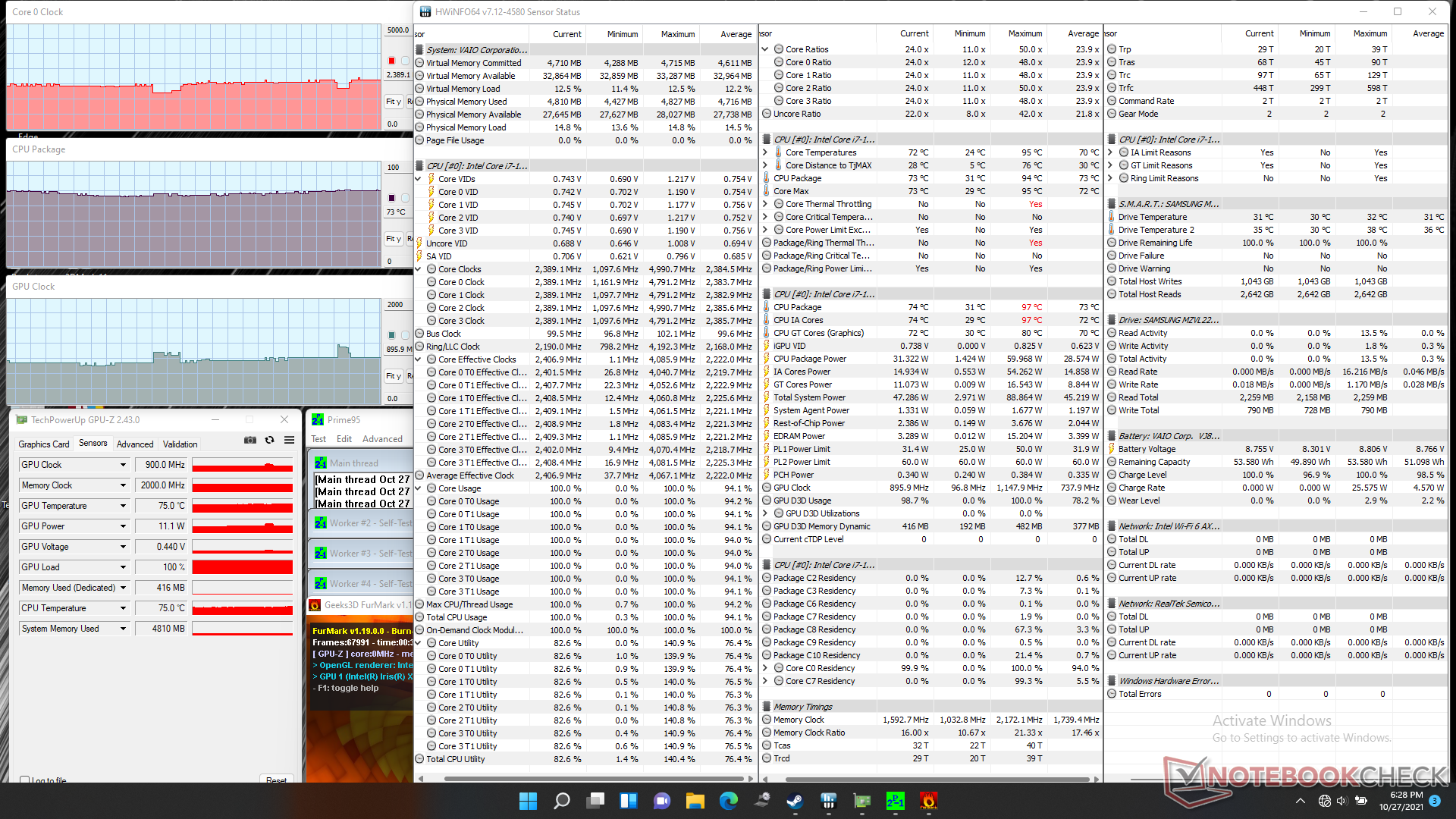Click volume icon in system tray
The width and height of the screenshot is (1456, 819).
[x=1341, y=801]
